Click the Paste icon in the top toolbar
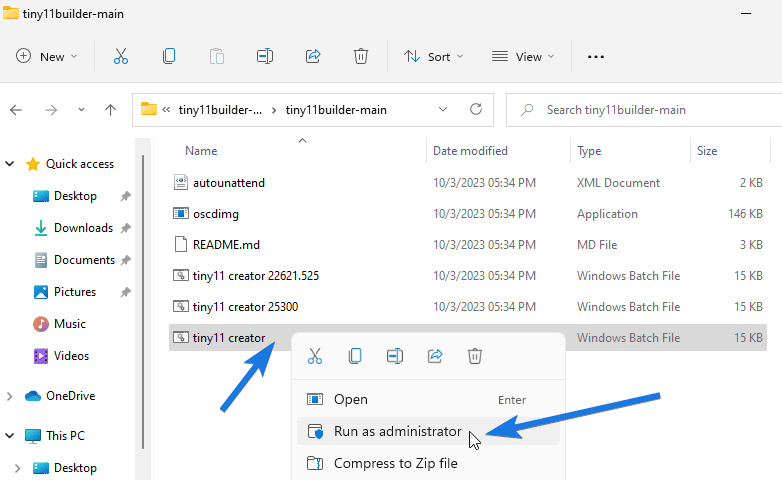782x480 pixels. pos(216,56)
